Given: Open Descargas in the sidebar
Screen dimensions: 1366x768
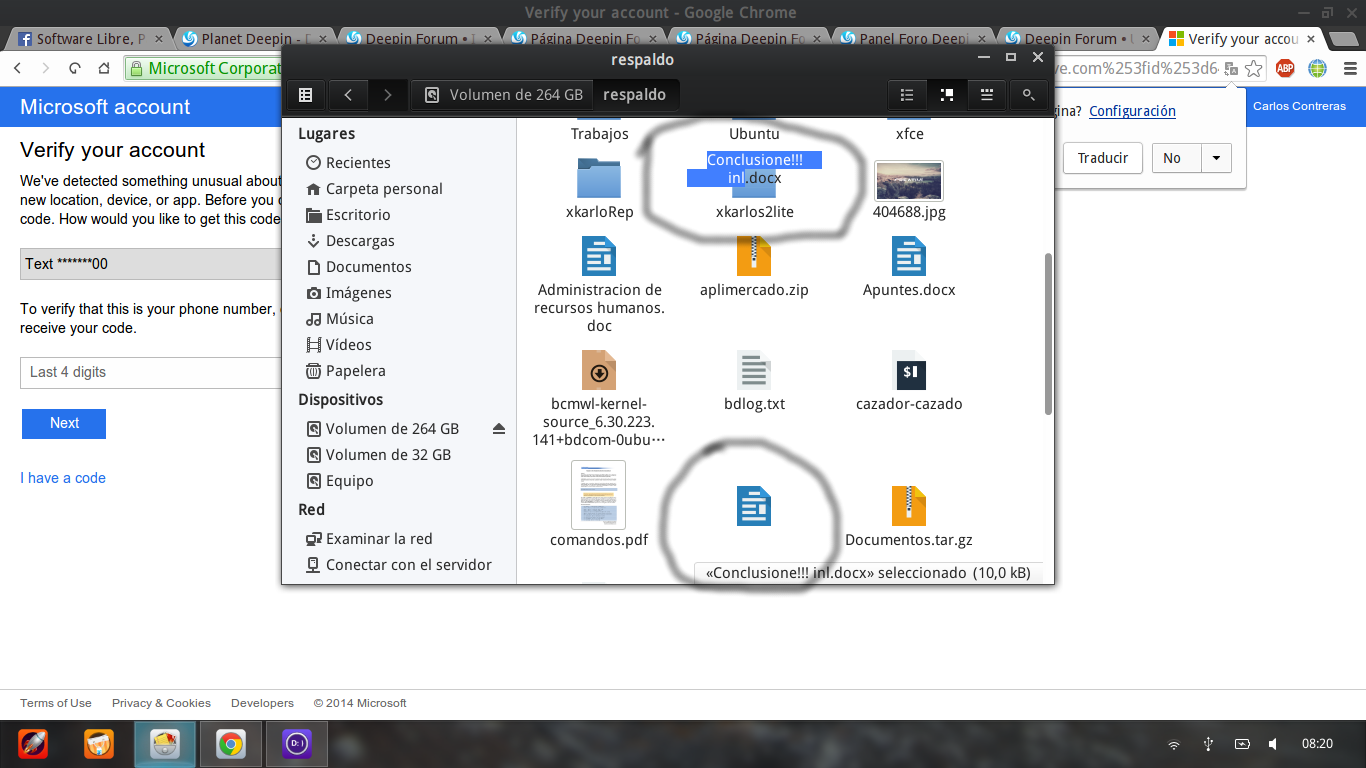Looking at the screenshot, I should pyautogui.click(x=360, y=241).
